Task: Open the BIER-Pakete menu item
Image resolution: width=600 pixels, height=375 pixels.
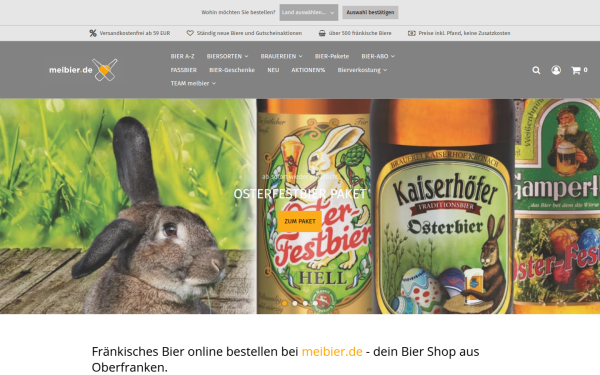Action: 332,56
